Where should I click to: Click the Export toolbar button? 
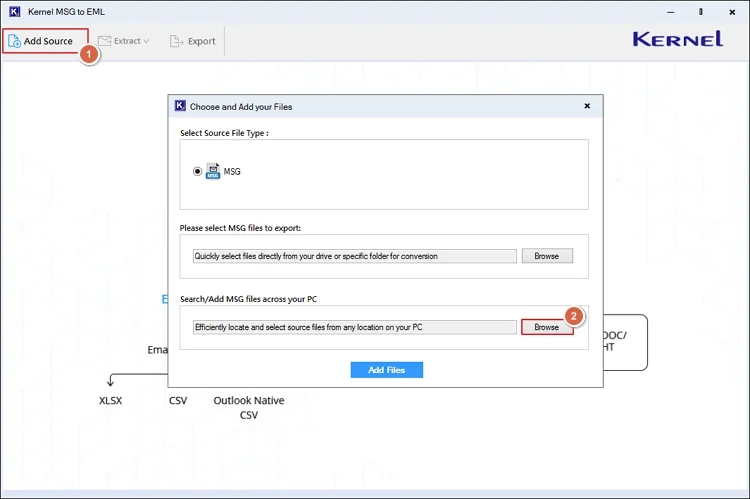(x=193, y=41)
